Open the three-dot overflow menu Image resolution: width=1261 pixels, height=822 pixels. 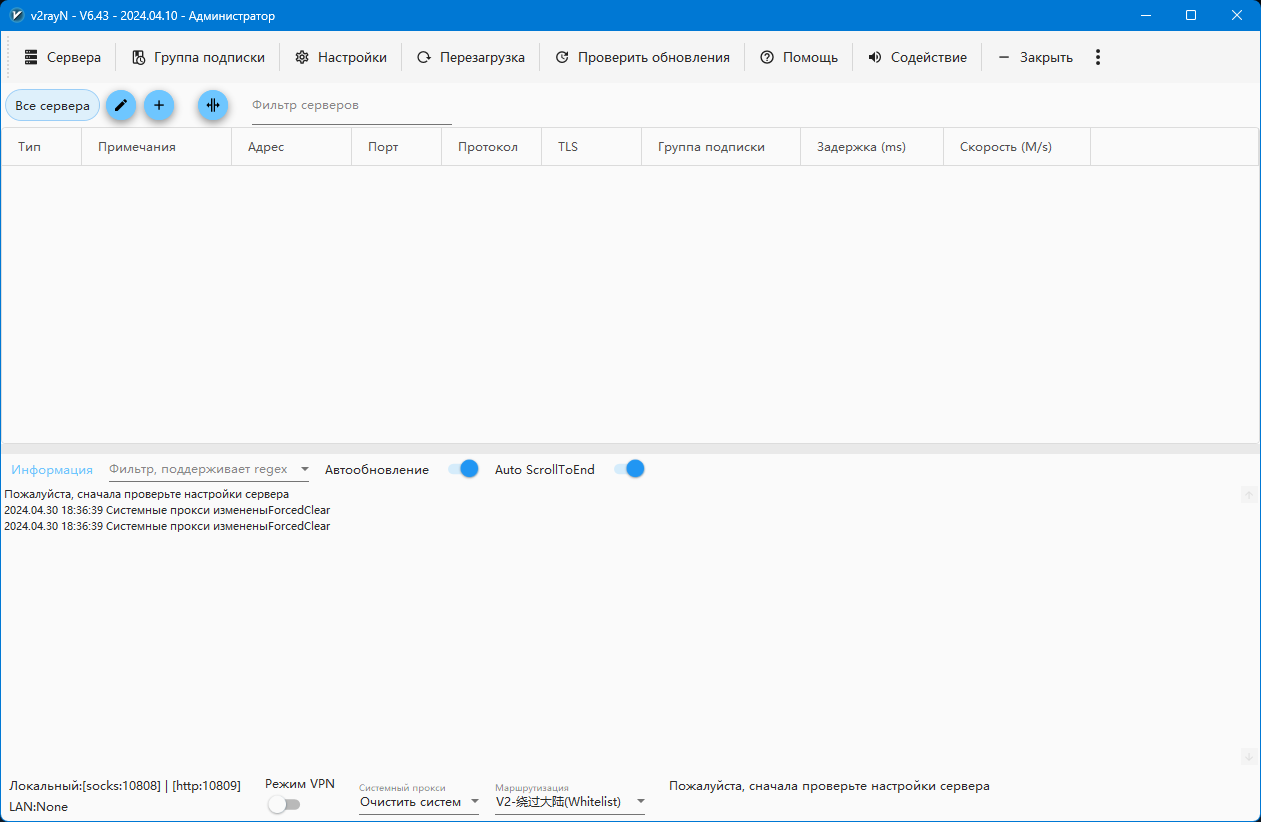point(1098,57)
